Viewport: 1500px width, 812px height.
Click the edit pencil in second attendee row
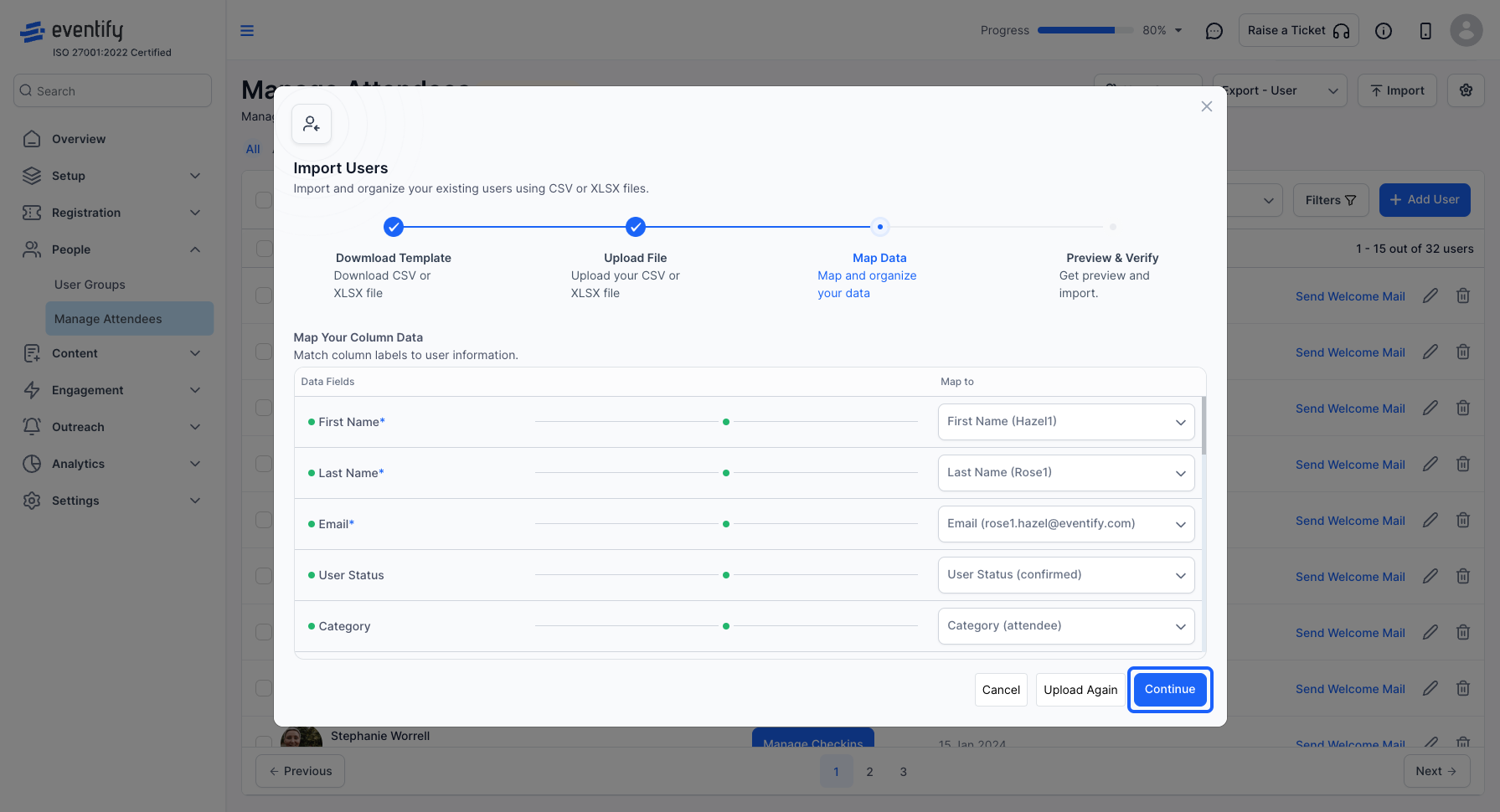pyautogui.click(x=1430, y=352)
